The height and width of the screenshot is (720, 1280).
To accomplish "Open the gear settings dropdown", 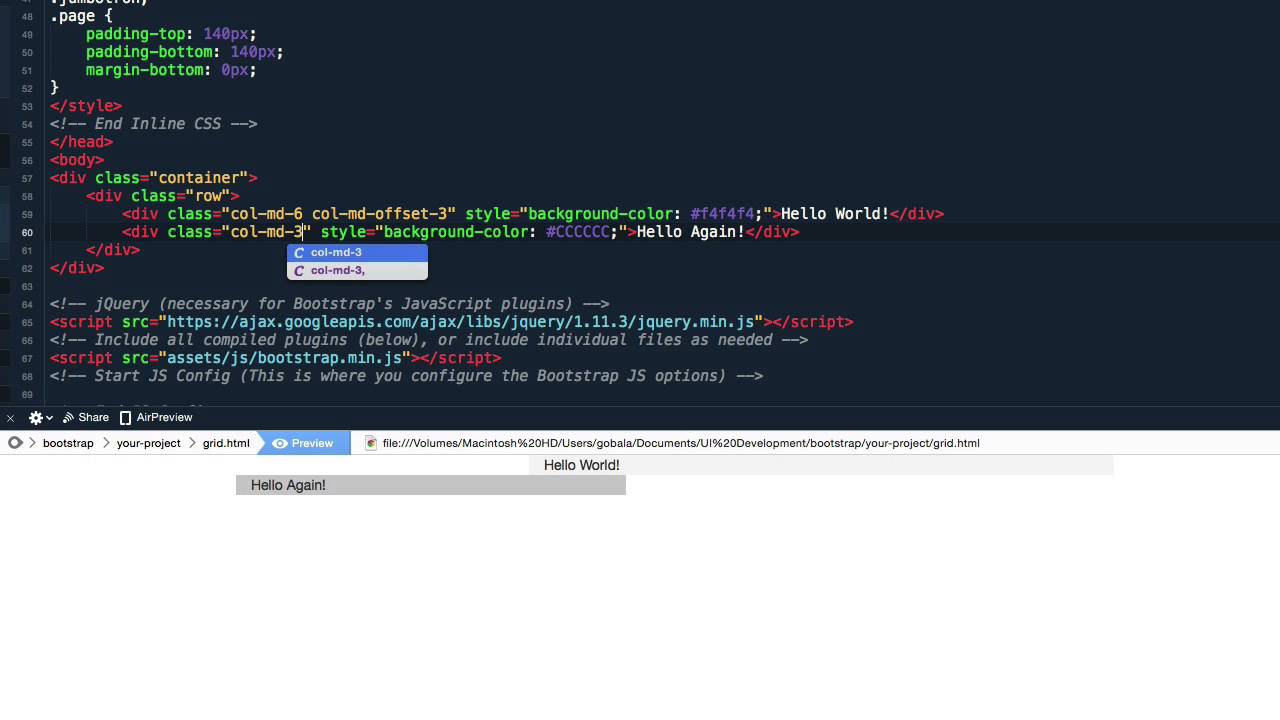I will coord(40,418).
